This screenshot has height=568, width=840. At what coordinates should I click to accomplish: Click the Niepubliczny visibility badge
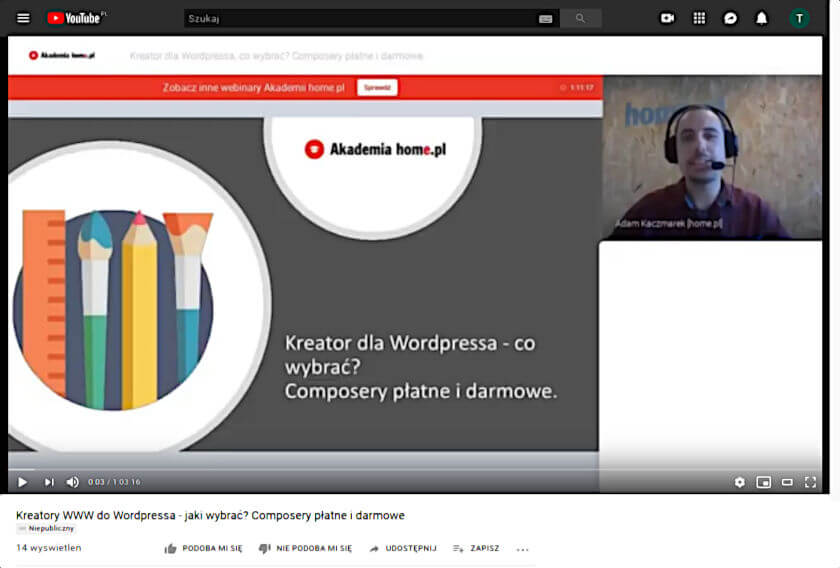46,528
